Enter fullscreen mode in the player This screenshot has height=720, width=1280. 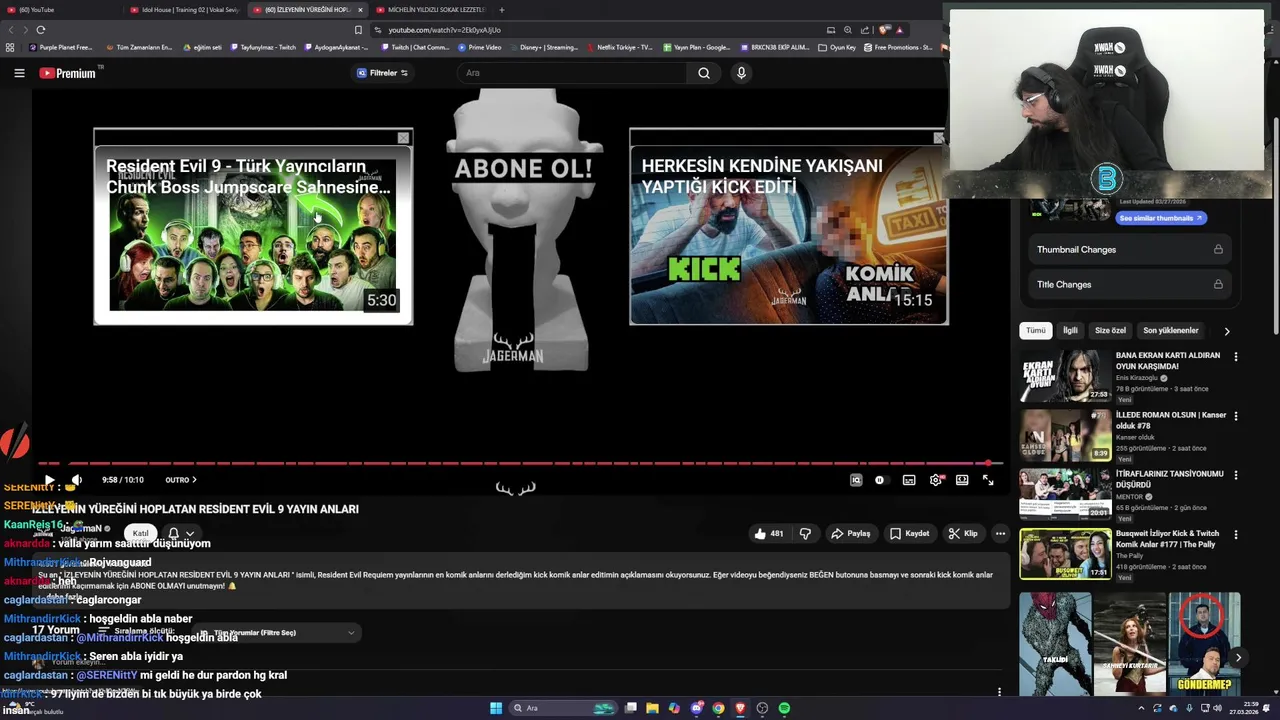coord(988,480)
